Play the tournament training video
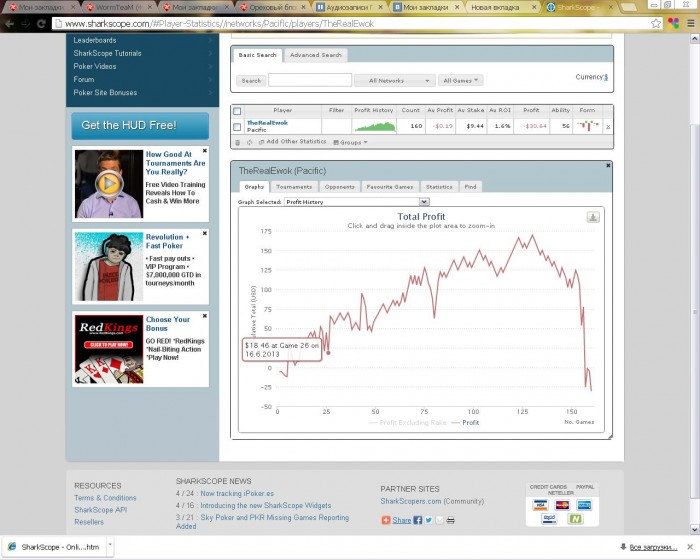700x560 pixels. (x=108, y=183)
